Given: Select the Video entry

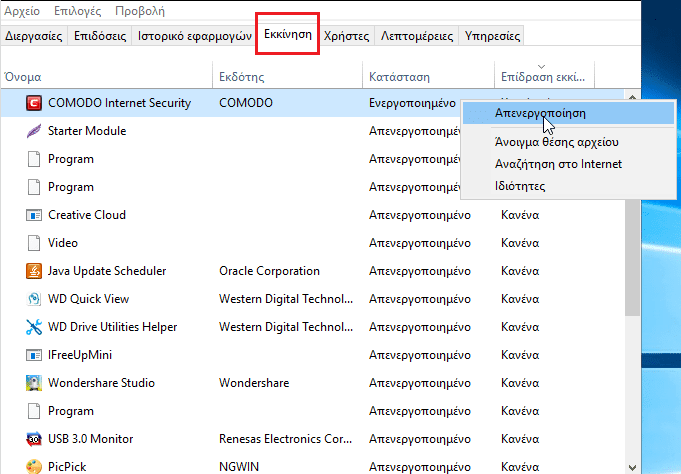Looking at the screenshot, I should [x=63, y=243].
